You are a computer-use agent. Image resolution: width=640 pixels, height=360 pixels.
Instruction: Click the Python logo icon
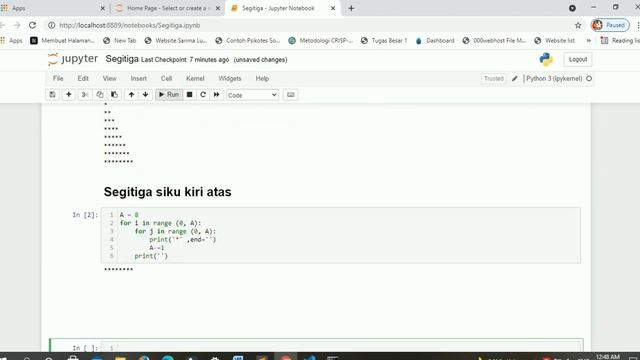click(x=546, y=59)
